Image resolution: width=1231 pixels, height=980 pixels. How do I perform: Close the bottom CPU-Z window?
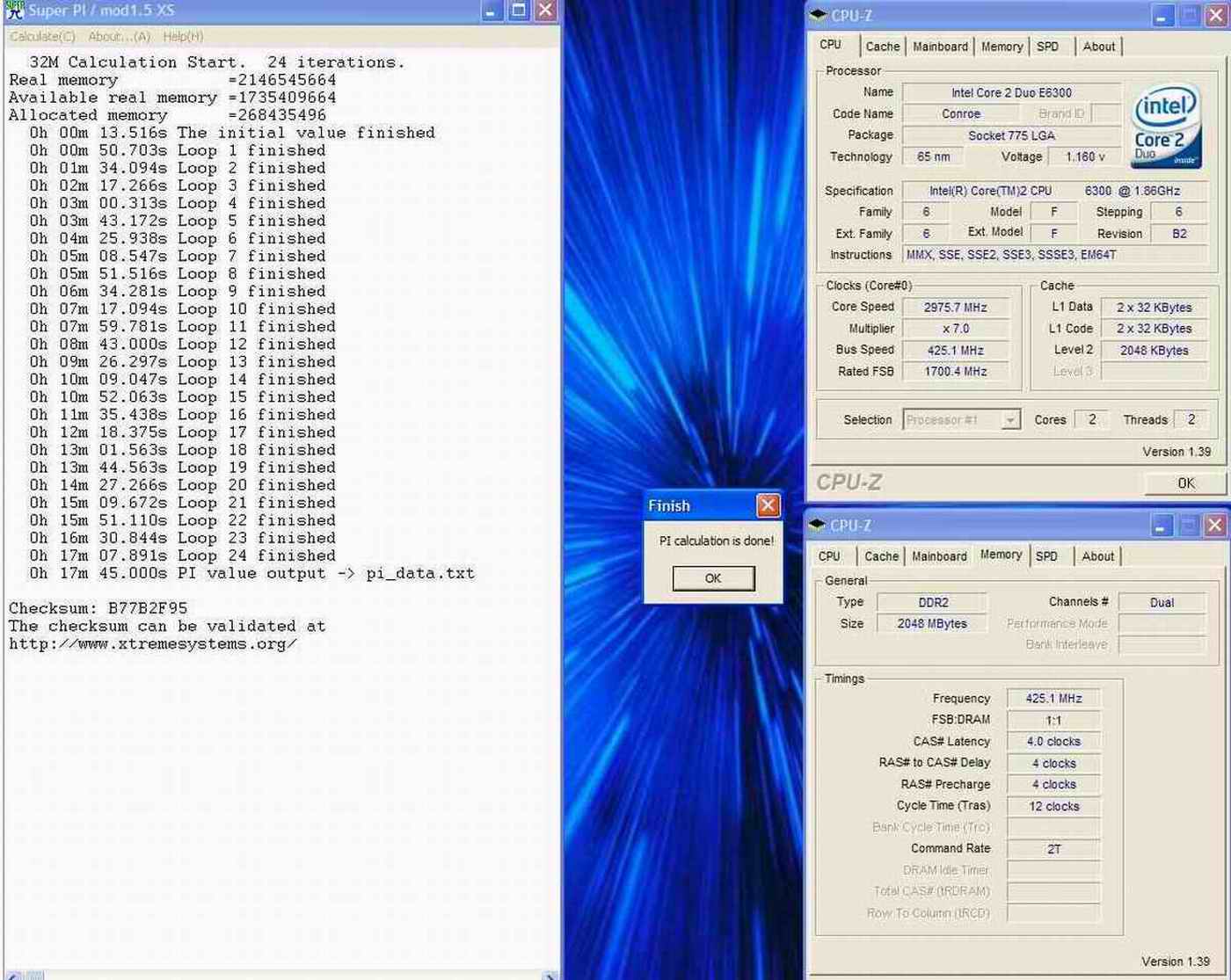point(1215,526)
